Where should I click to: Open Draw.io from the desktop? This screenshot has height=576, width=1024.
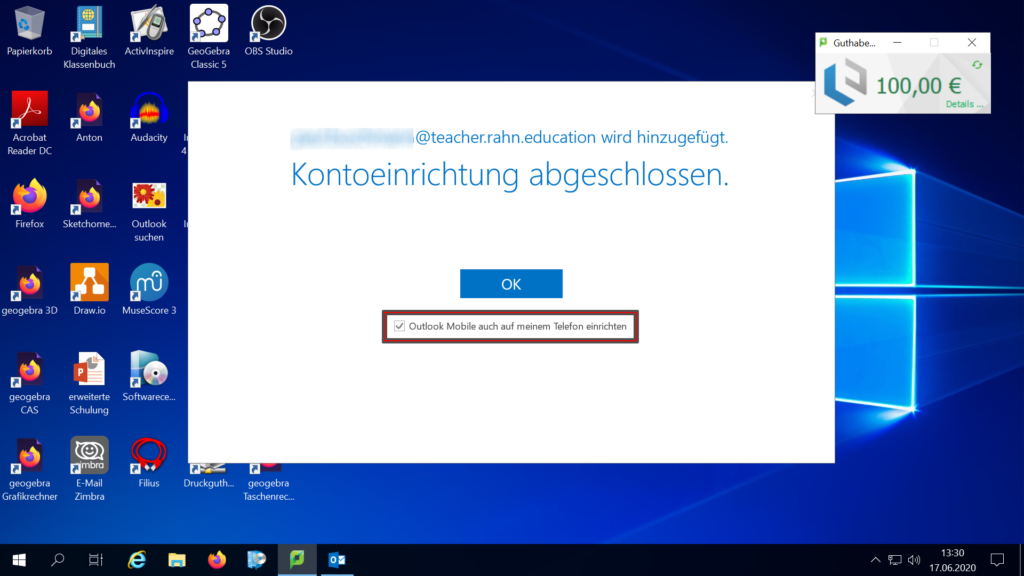click(x=89, y=289)
